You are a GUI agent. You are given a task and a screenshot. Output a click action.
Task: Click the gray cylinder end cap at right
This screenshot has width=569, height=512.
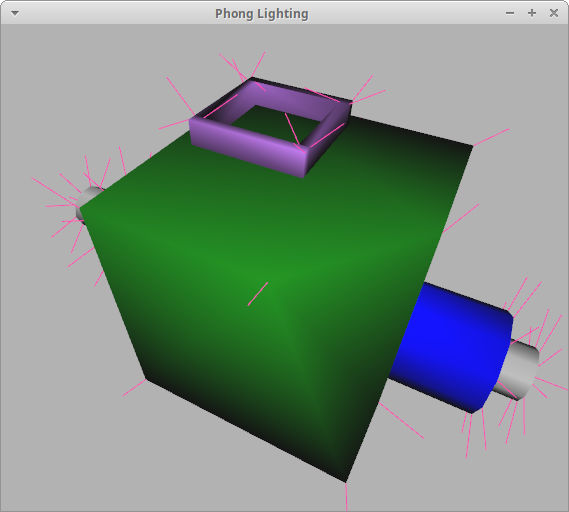tap(517, 369)
